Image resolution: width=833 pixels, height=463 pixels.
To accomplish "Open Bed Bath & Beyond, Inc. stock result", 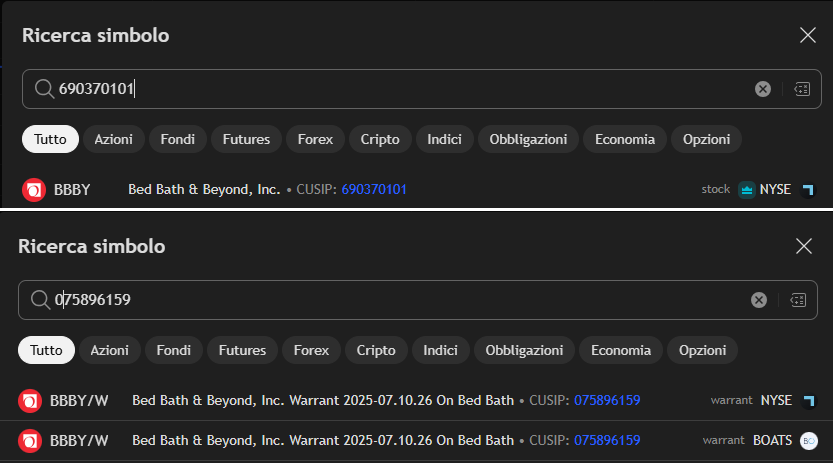I will pos(204,190).
